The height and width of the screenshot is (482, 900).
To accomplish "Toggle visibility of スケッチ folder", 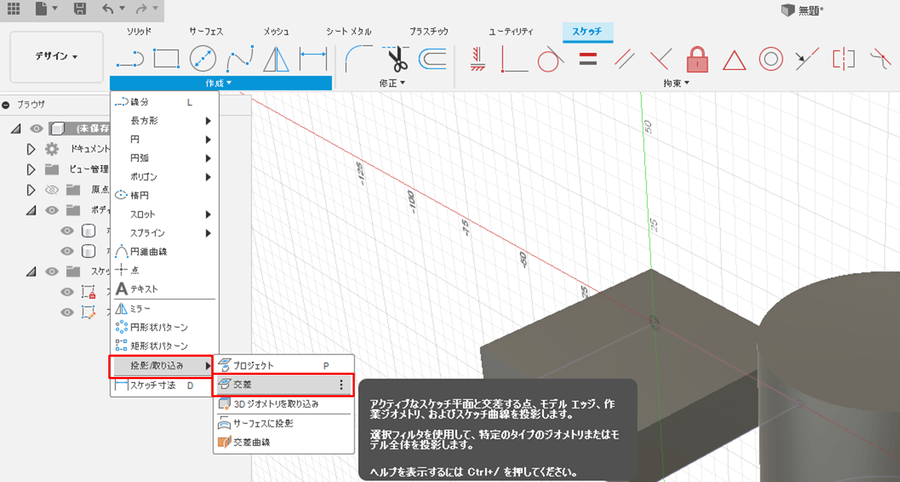I will pyautogui.click(x=52, y=271).
